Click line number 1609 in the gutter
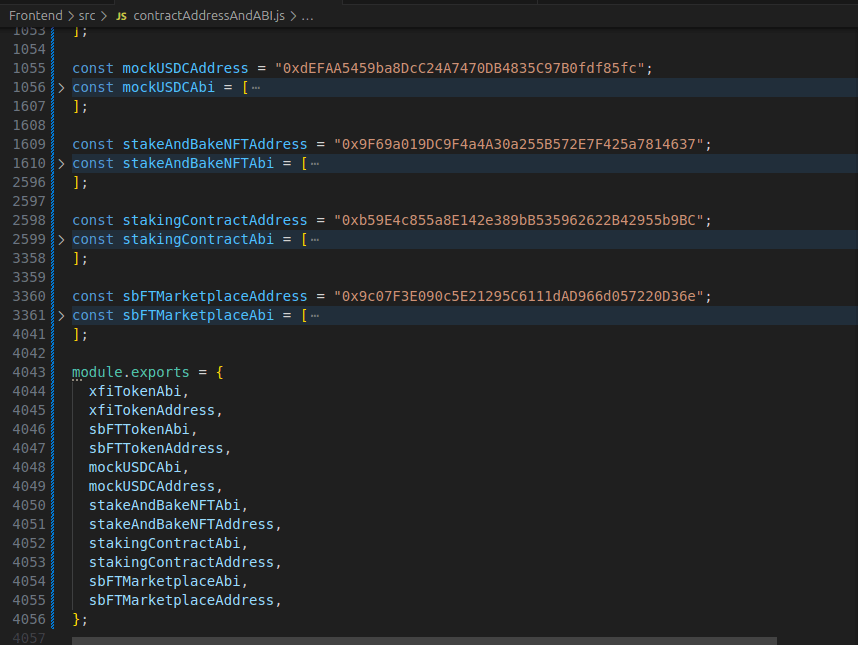858x645 pixels. (30, 144)
